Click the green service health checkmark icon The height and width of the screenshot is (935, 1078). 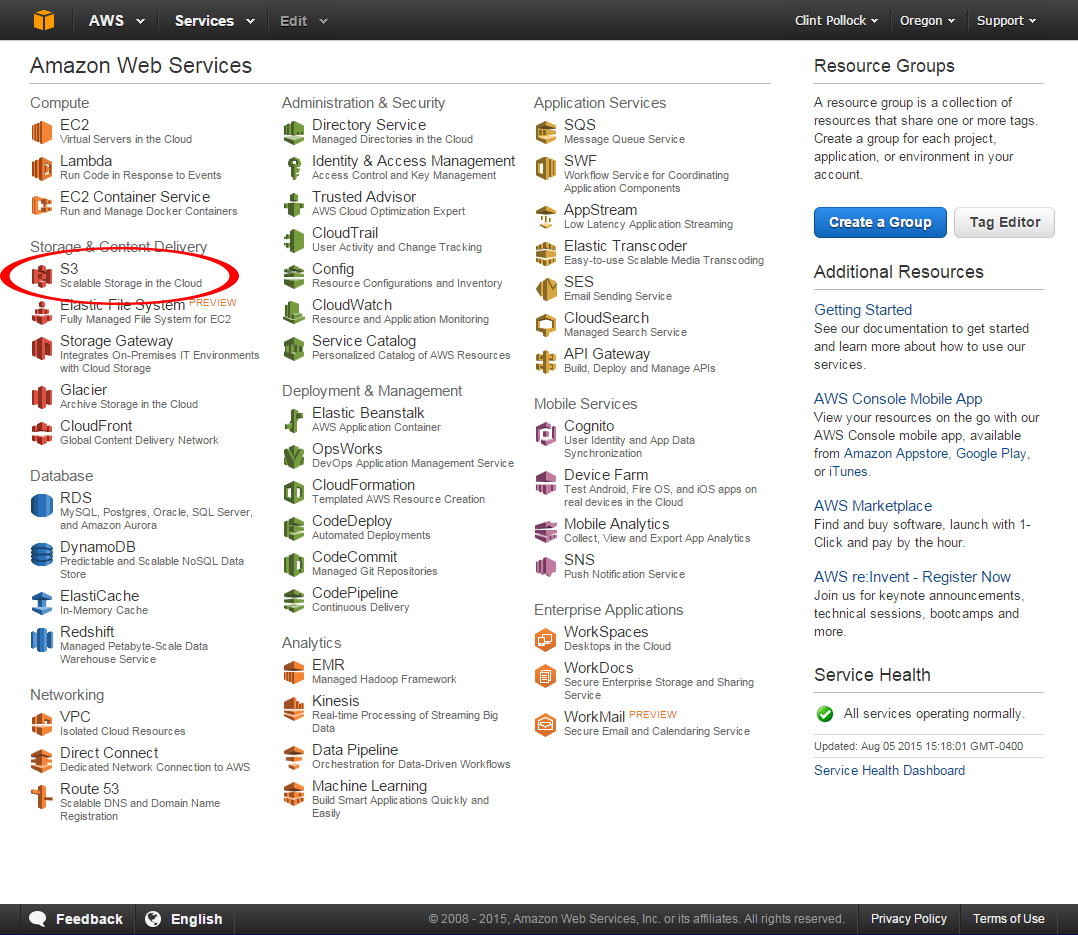(825, 714)
